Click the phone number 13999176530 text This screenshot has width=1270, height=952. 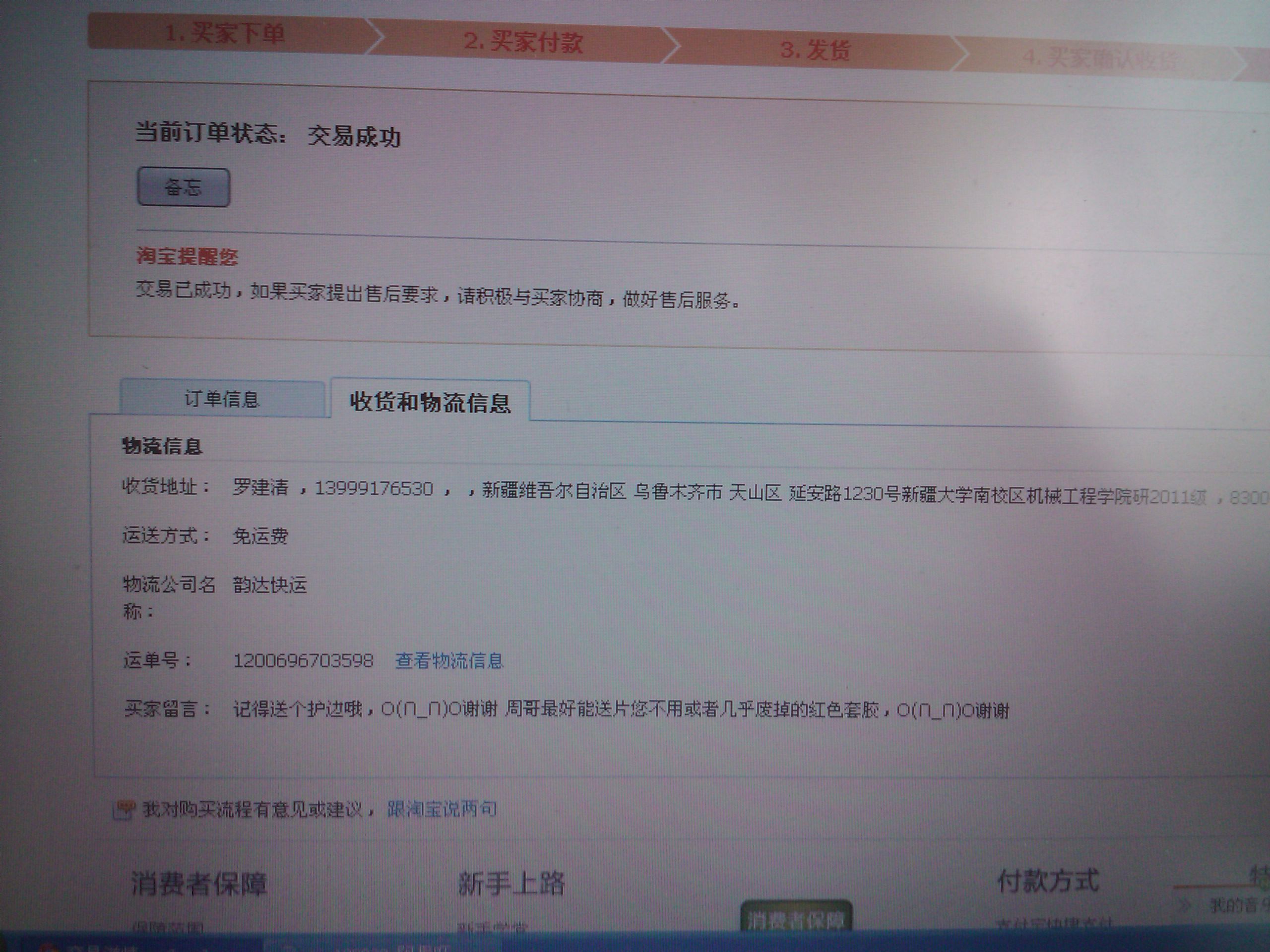374,488
